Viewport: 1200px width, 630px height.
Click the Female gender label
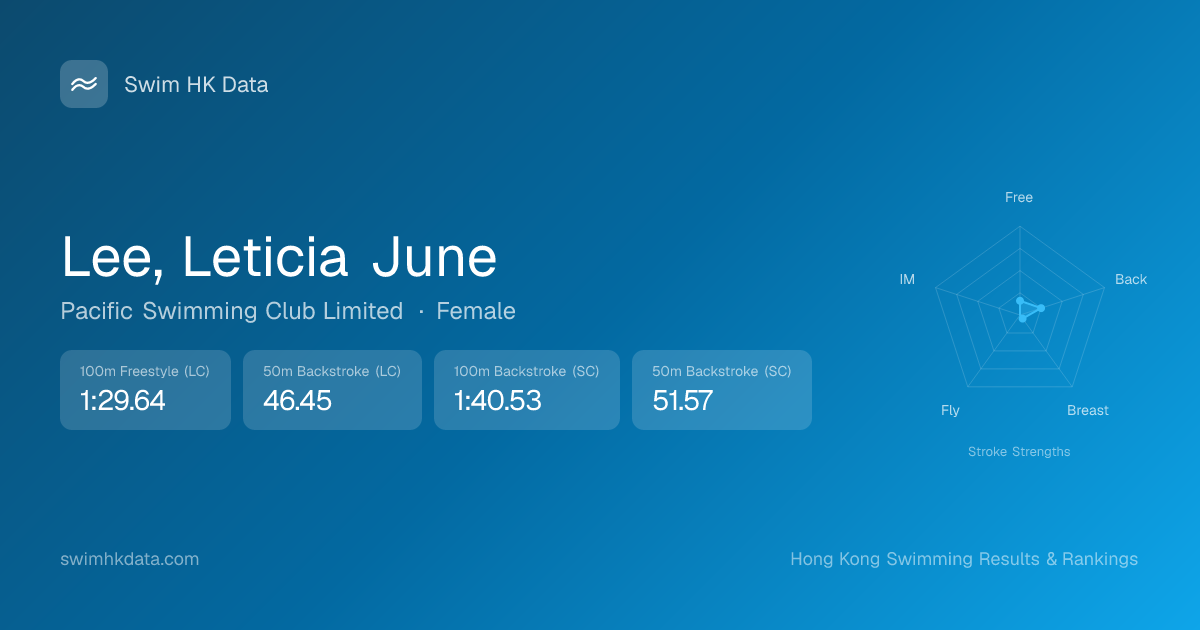(476, 311)
